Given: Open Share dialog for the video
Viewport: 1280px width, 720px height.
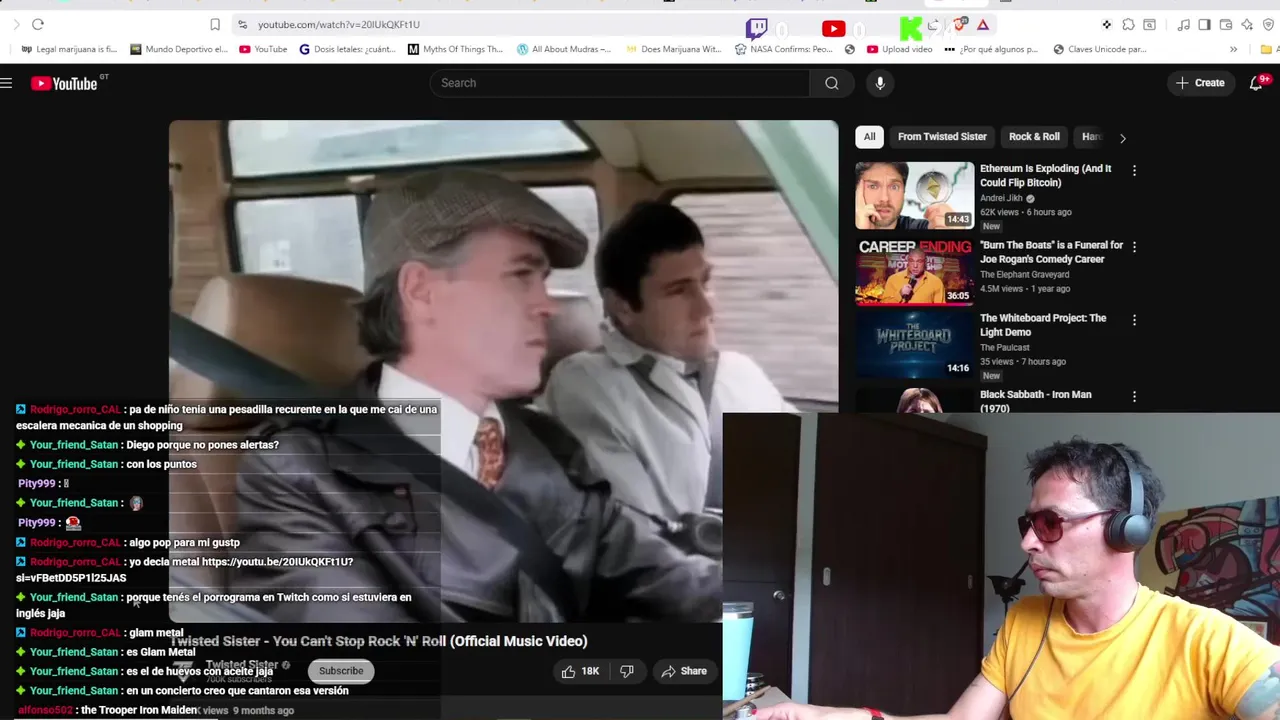Looking at the screenshot, I should tap(684, 671).
